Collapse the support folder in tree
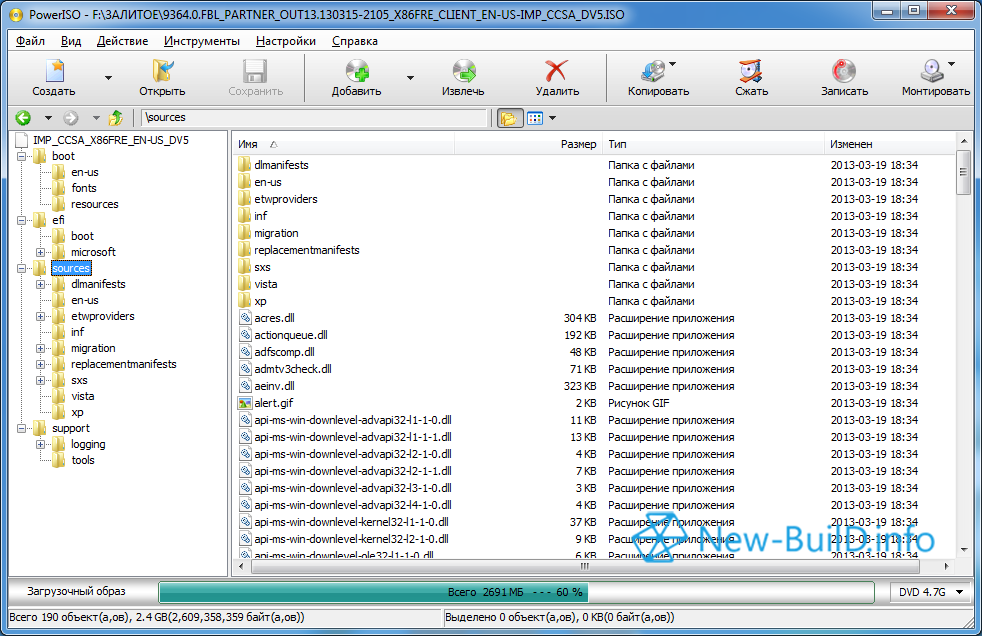The image size is (982, 636). 21,429
